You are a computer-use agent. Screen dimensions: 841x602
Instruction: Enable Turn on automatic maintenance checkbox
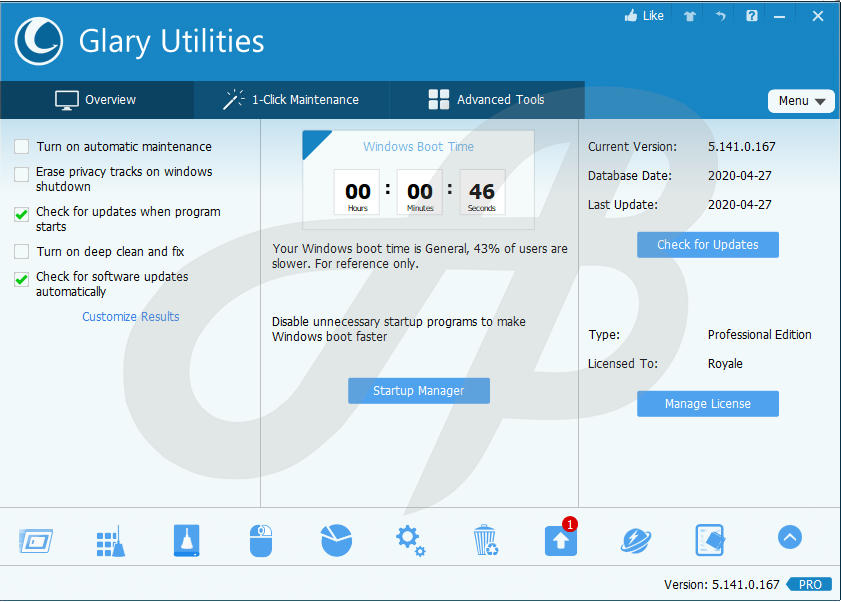(21, 146)
